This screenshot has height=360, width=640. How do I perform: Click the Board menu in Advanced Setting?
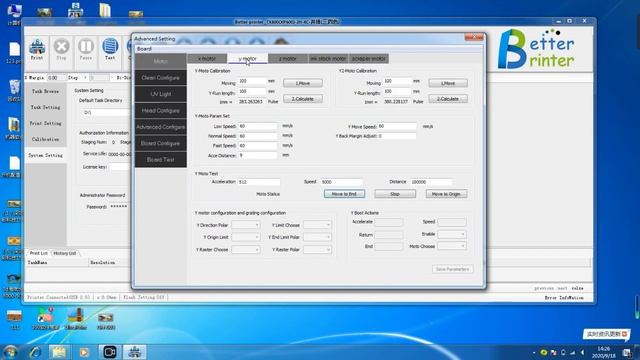click(144, 49)
